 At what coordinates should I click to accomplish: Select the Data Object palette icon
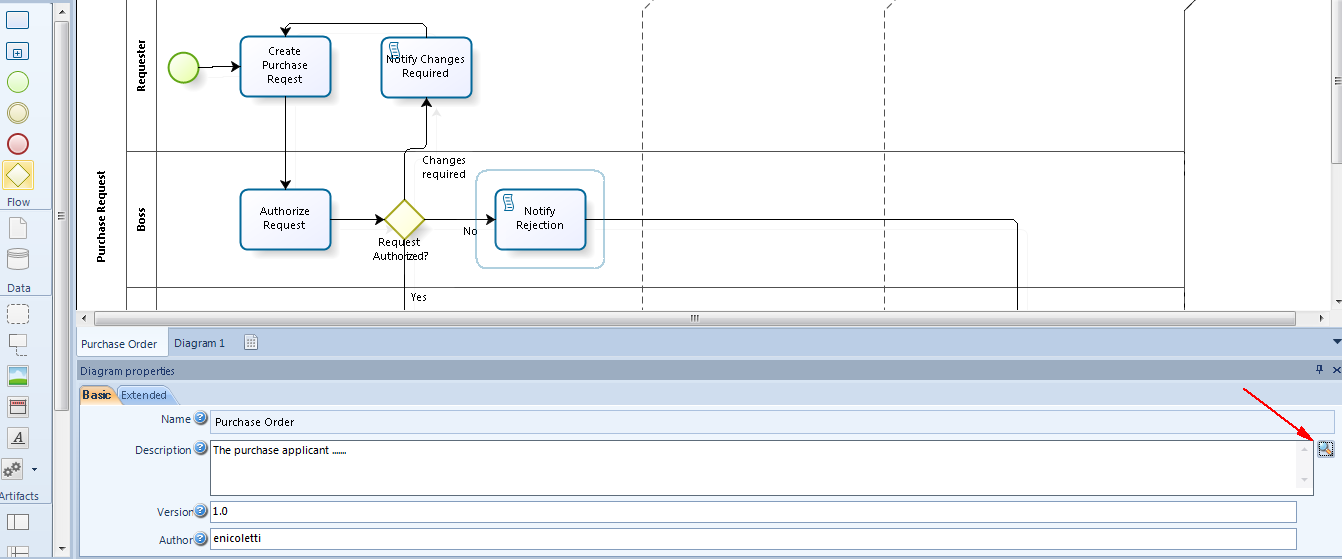pos(18,228)
